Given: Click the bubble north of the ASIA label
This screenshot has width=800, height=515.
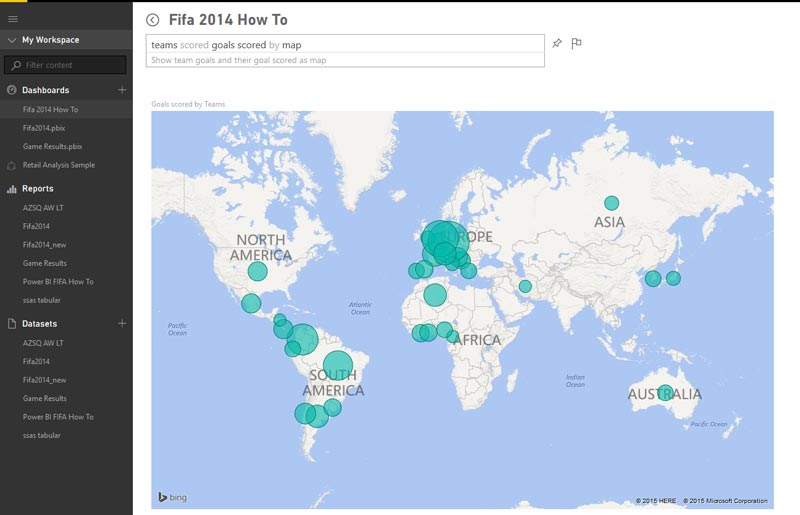Looking at the screenshot, I should click(x=611, y=203).
